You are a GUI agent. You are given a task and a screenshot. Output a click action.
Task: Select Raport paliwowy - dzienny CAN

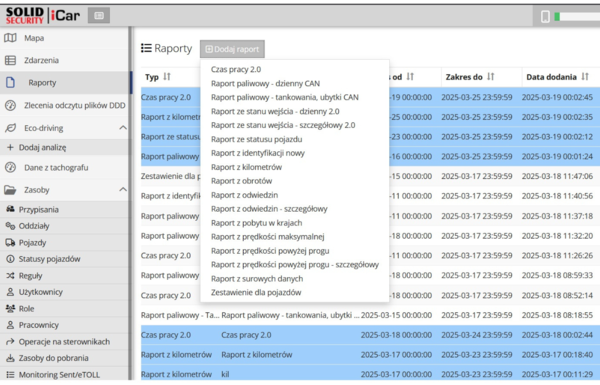click(x=265, y=83)
